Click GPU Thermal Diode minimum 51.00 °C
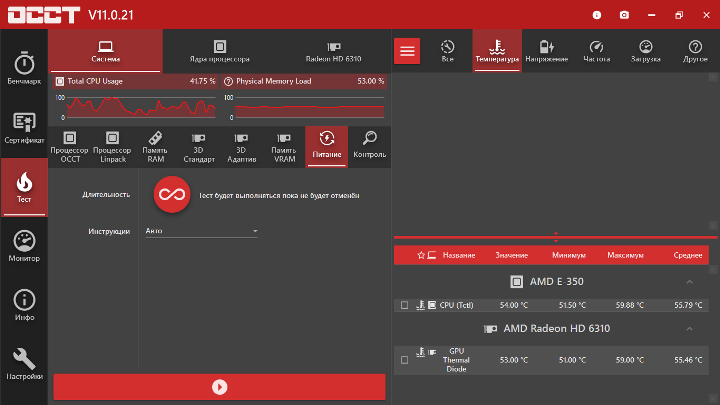This screenshot has width=720, height=405. [x=572, y=360]
